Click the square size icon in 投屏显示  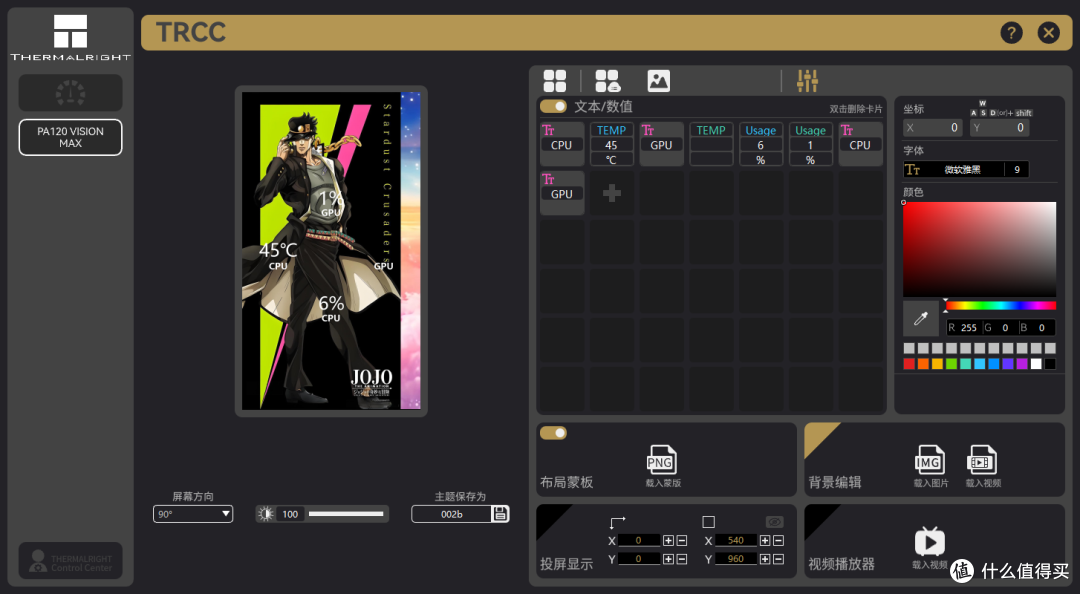[708, 522]
